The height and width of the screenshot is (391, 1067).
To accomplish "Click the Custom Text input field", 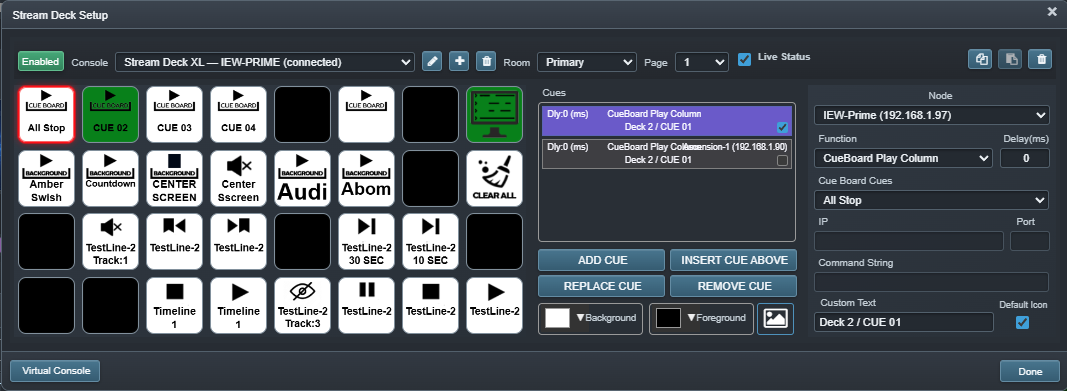I will [904, 322].
